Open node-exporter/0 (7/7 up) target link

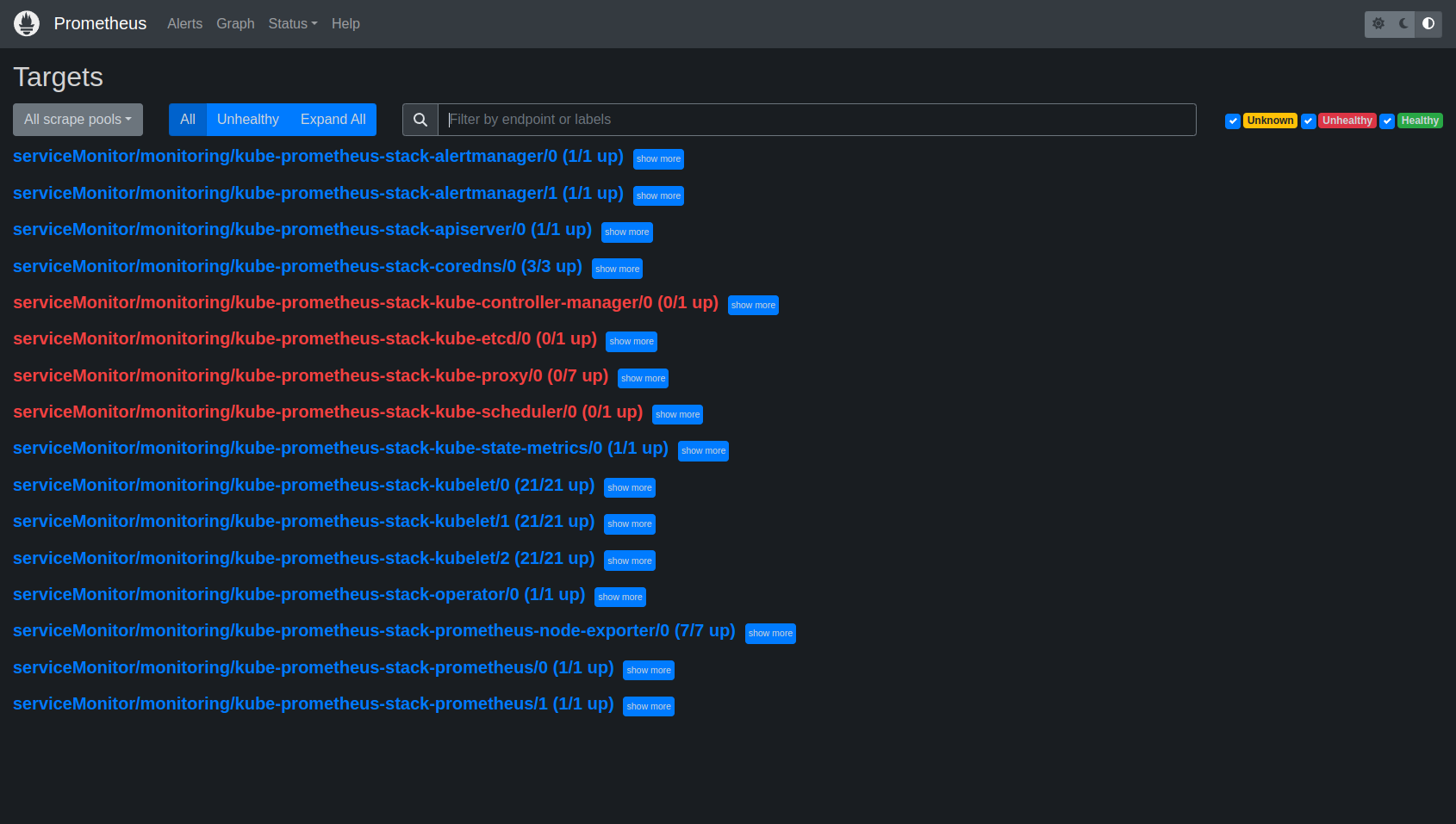point(374,631)
